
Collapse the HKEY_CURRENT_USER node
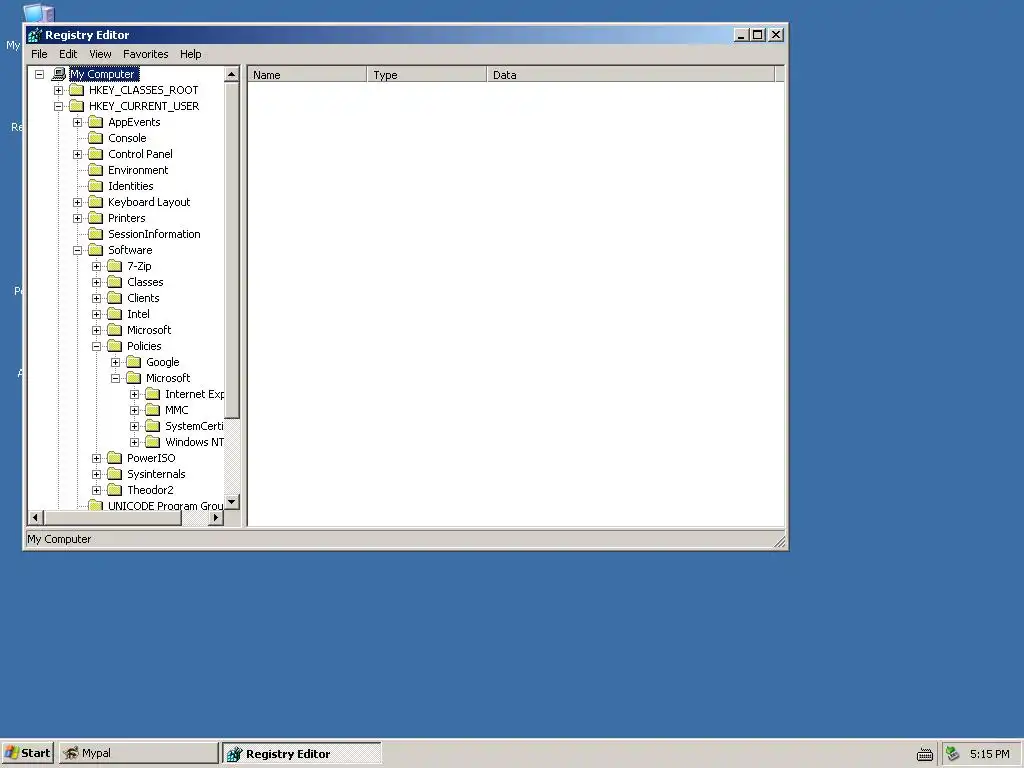point(59,106)
